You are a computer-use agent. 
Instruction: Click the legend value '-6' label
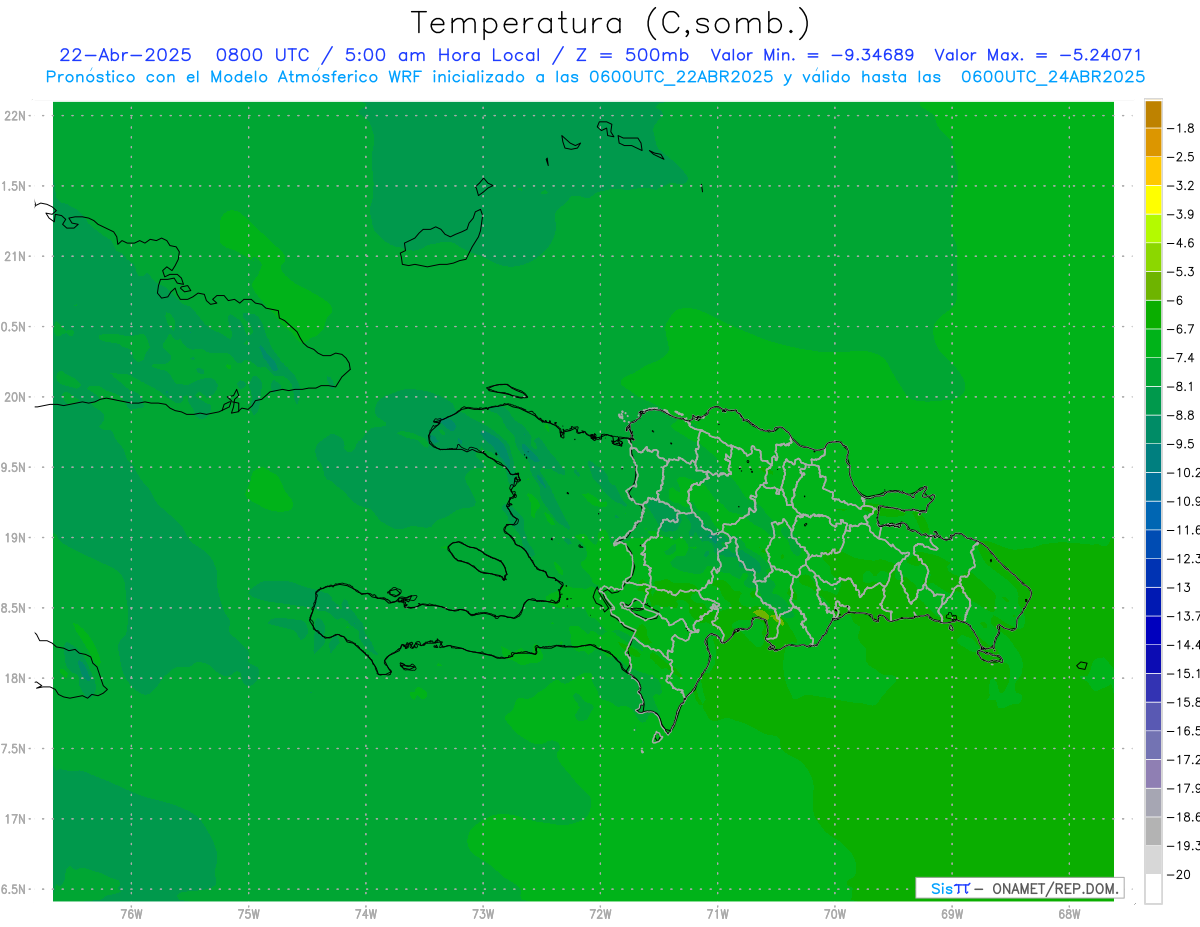tap(1176, 300)
